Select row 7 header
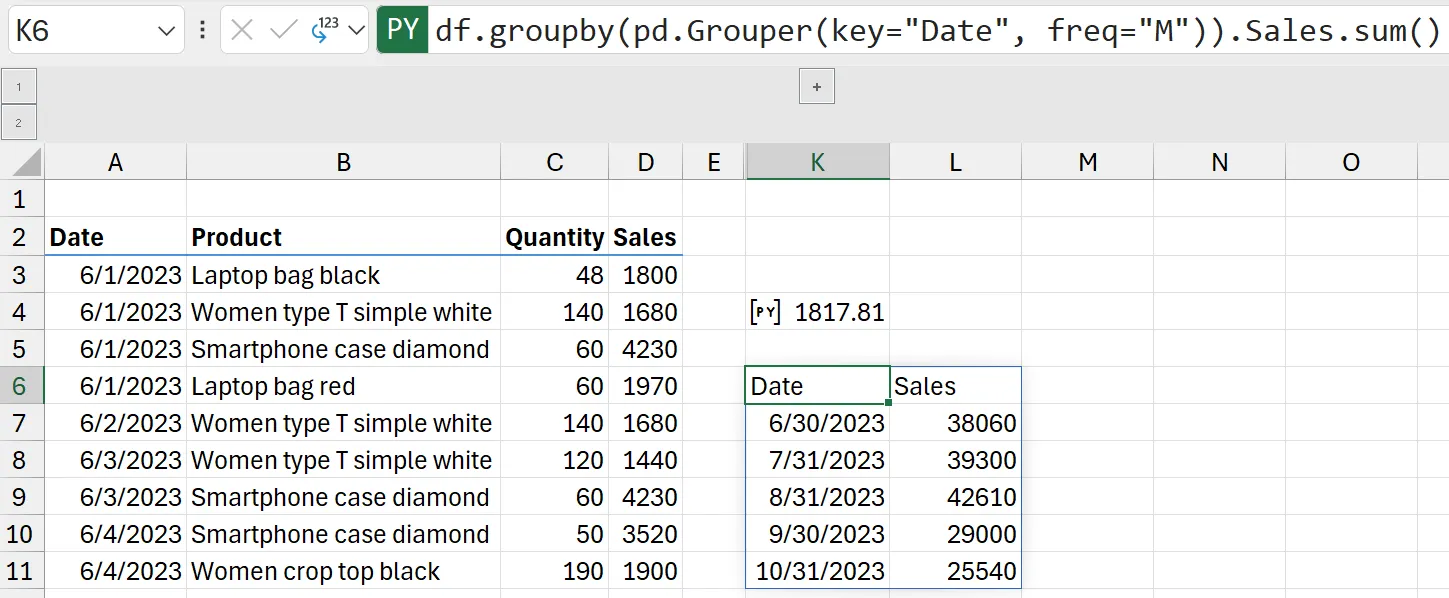The width and height of the screenshot is (1449, 598). (x=21, y=423)
